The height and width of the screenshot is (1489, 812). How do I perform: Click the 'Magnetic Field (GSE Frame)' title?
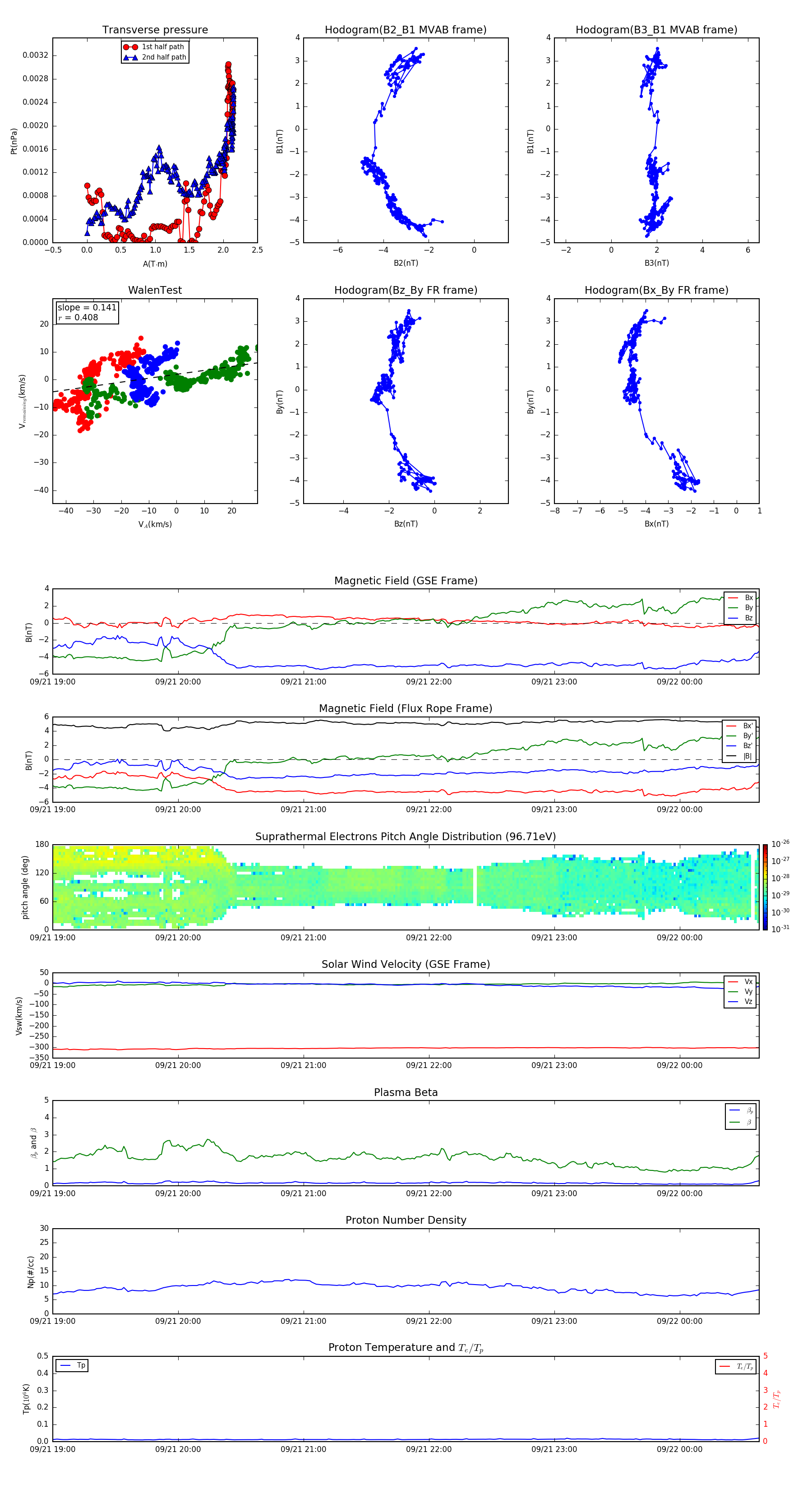click(406, 581)
